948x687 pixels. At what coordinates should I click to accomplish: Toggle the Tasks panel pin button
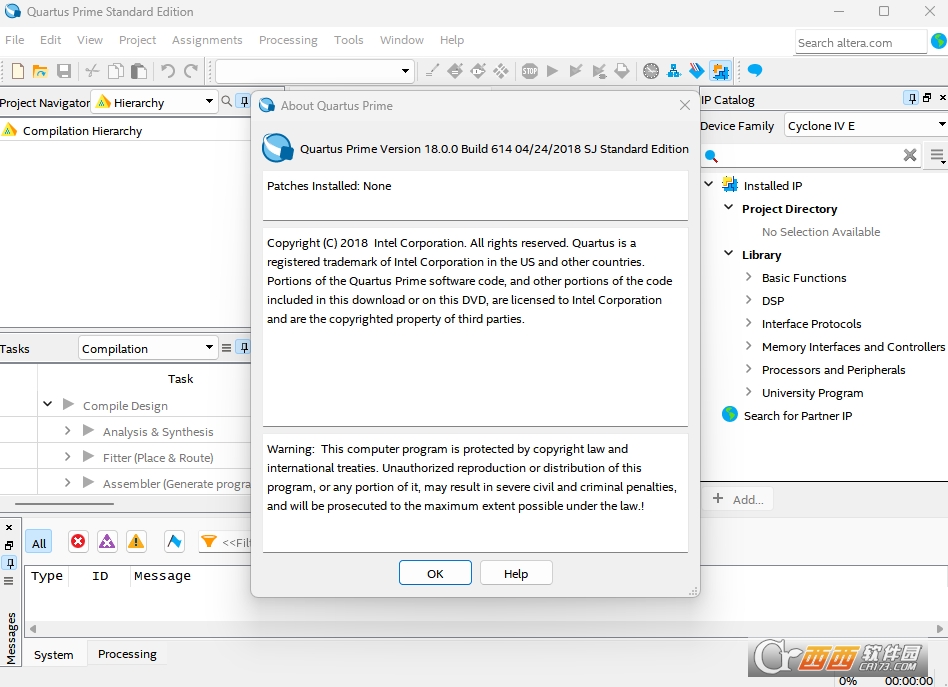244,348
